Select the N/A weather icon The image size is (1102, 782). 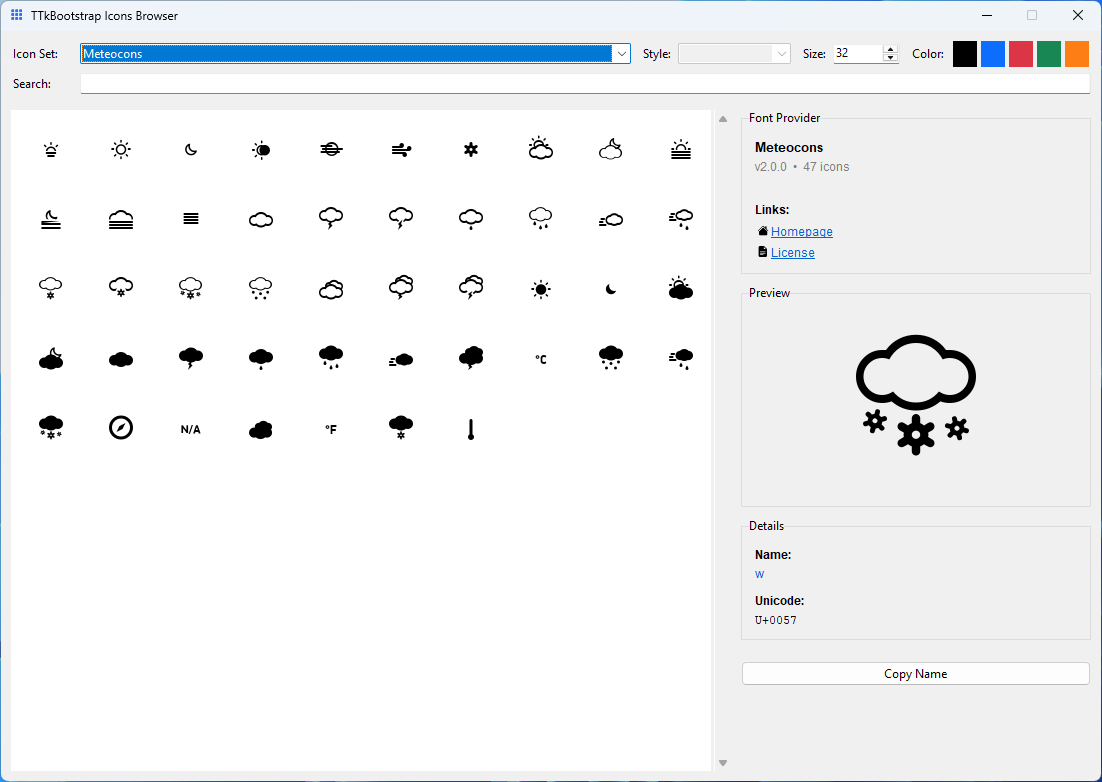[191, 428]
